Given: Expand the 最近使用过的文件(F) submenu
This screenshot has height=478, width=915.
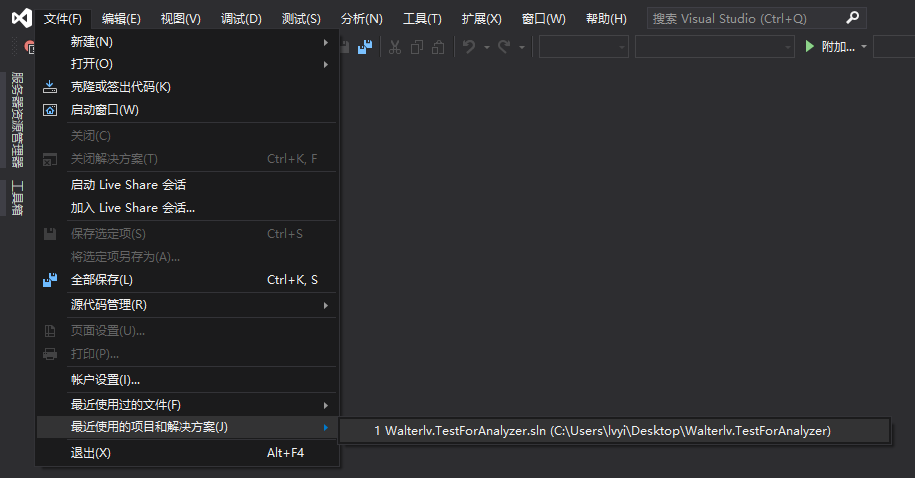Looking at the screenshot, I should pos(326,405).
